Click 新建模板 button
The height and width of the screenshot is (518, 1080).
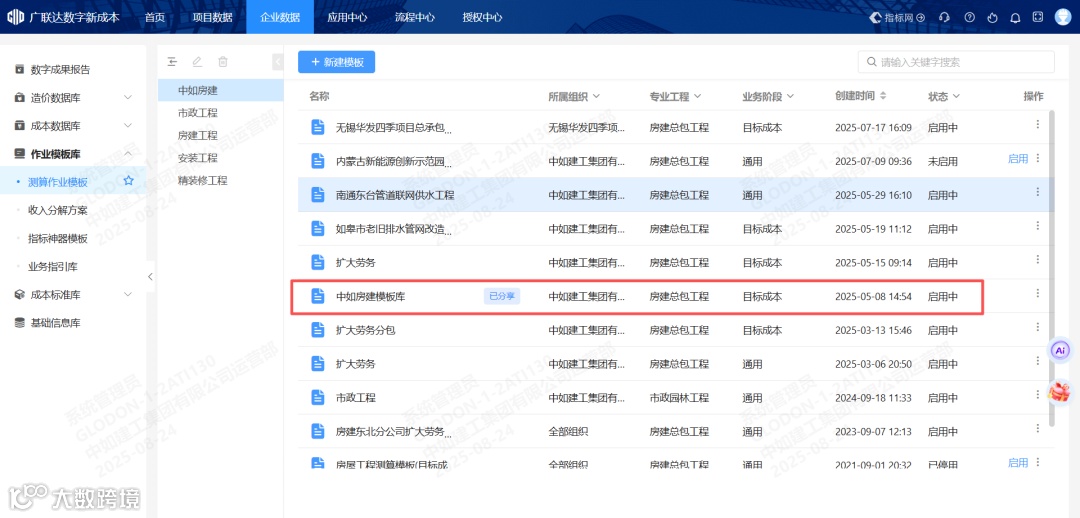click(336, 62)
